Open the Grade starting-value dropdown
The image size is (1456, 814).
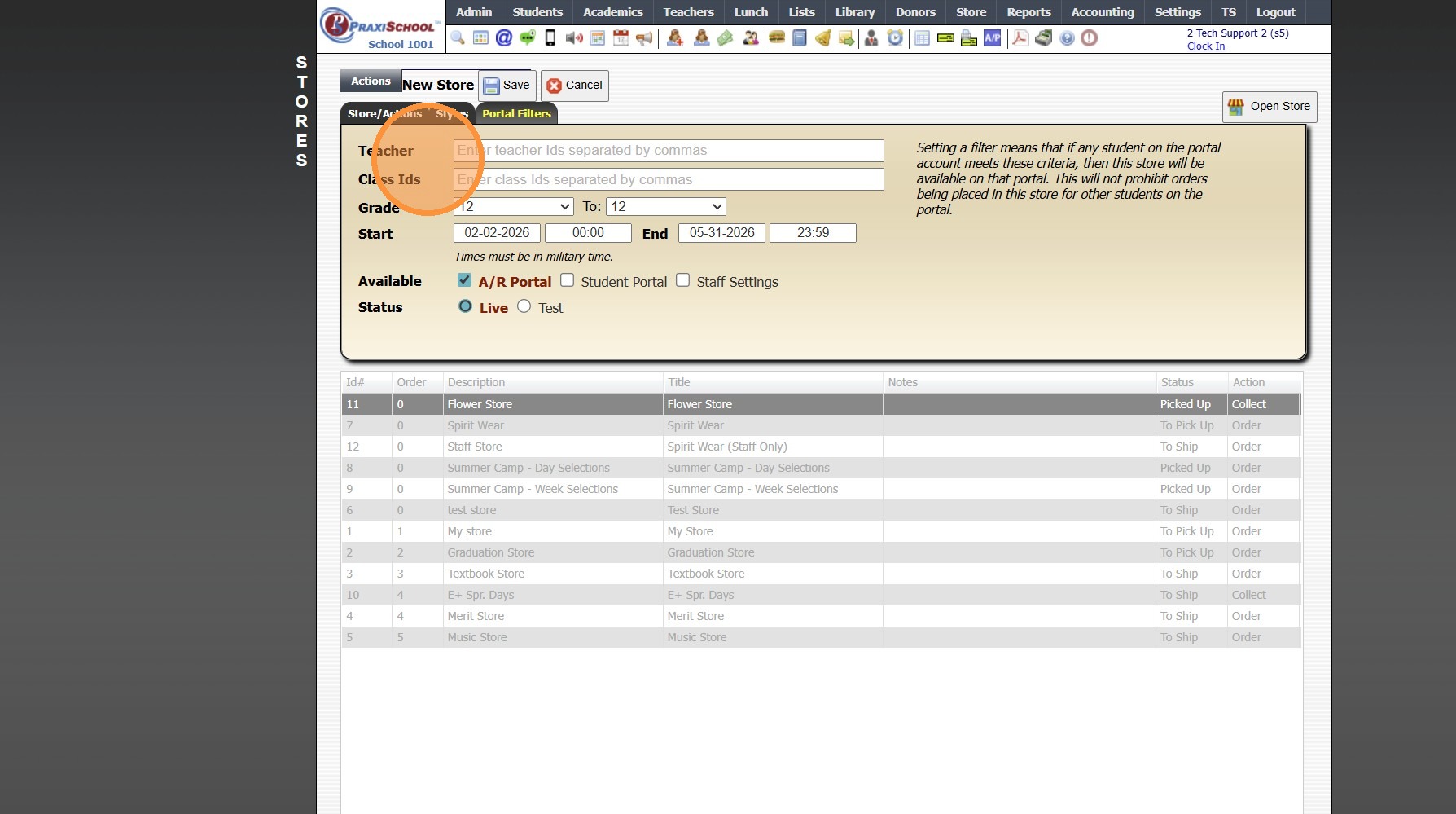coord(513,207)
